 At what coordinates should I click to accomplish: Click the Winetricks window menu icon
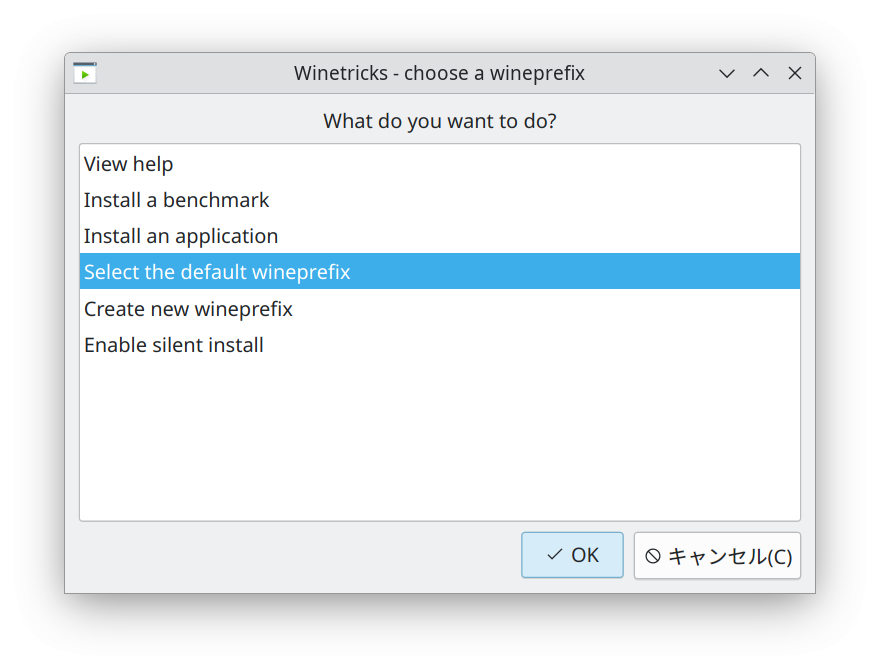point(85,73)
